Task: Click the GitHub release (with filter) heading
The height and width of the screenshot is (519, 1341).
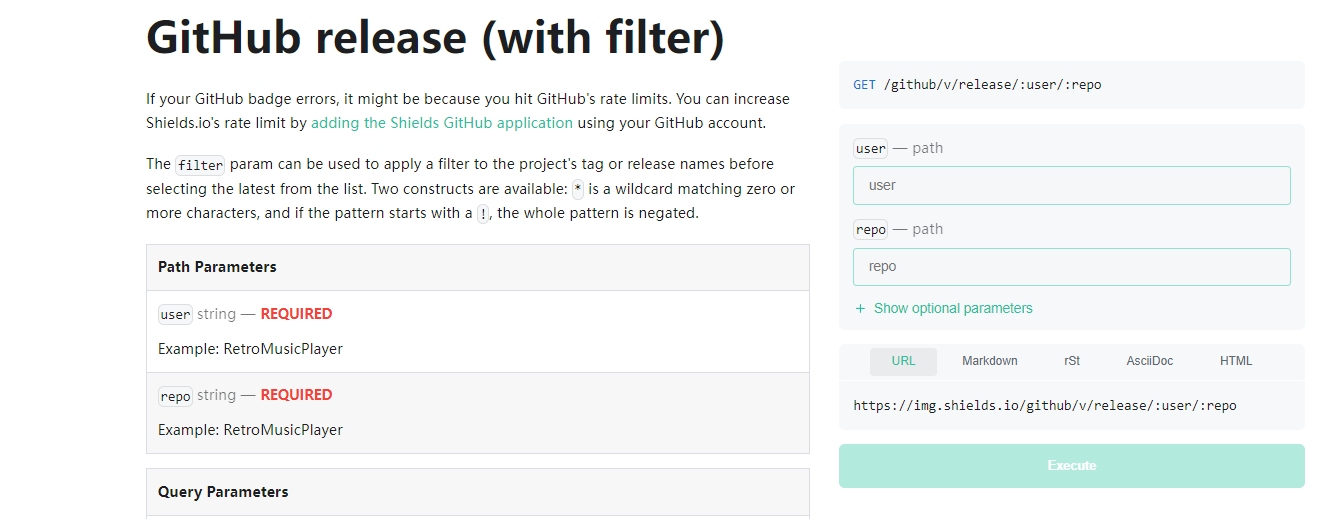Action: 435,38
